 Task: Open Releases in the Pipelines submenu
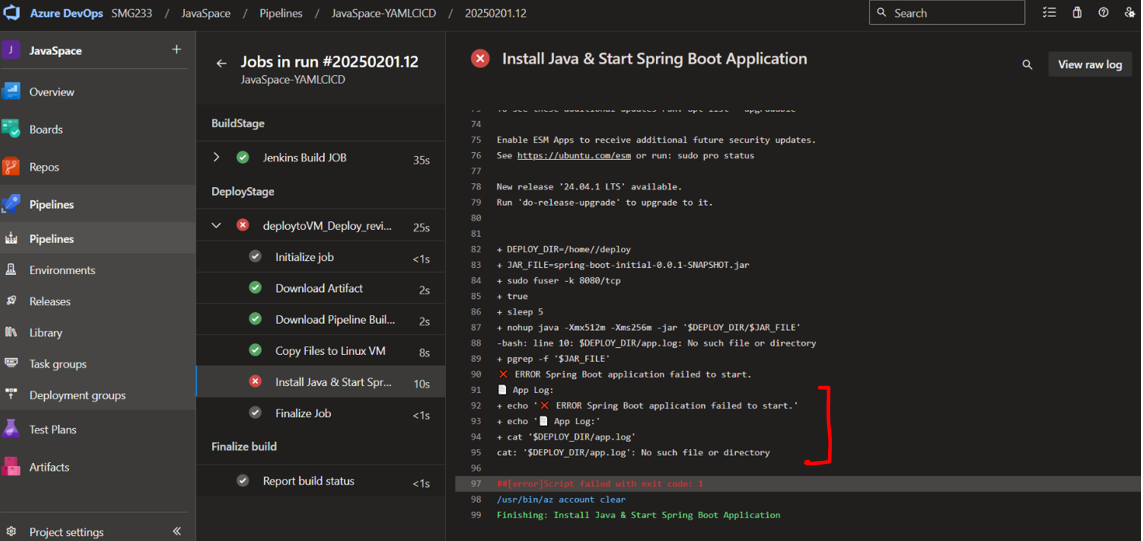pos(50,301)
